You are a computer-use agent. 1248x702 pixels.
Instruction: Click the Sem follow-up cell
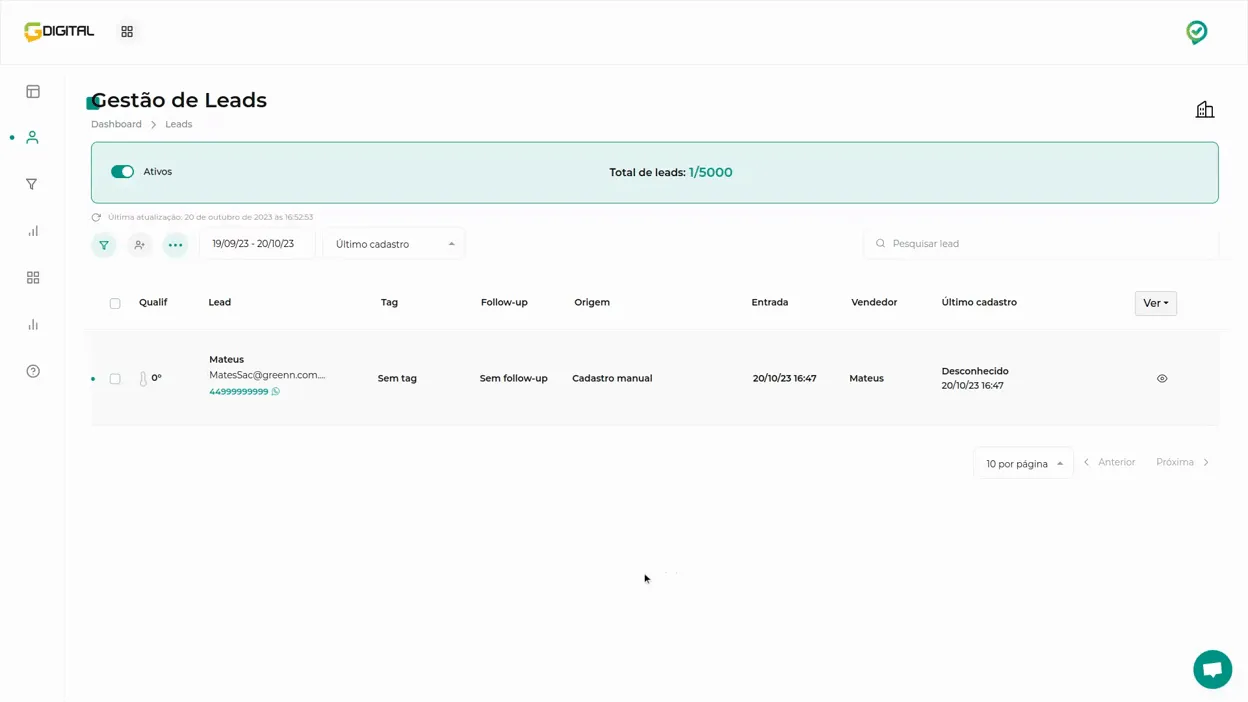[x=513, y=379]
